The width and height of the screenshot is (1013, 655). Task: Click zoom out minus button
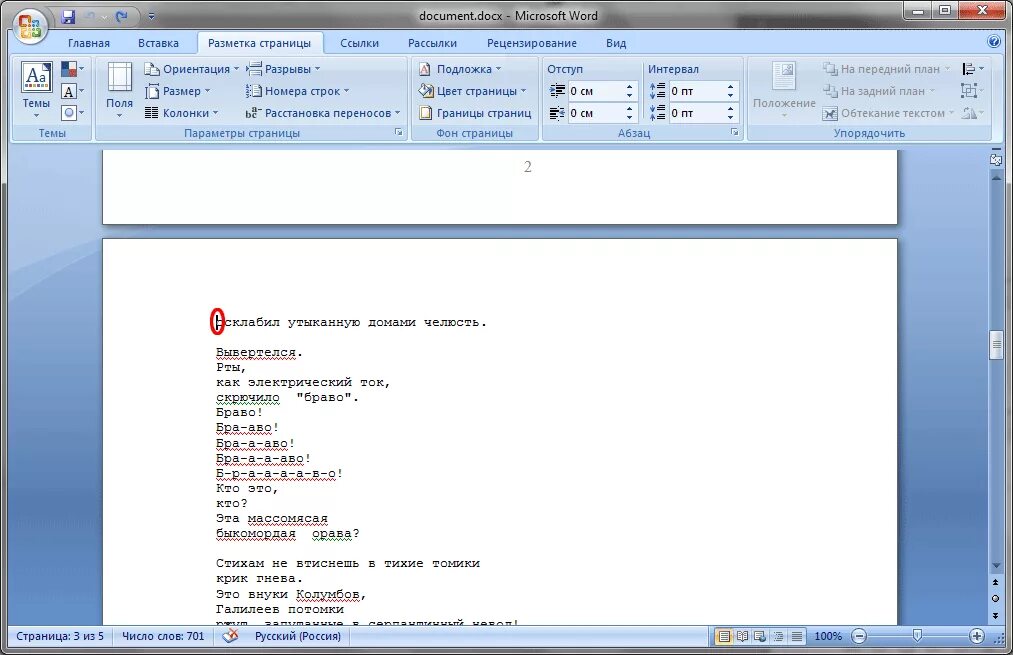(859, 636)
